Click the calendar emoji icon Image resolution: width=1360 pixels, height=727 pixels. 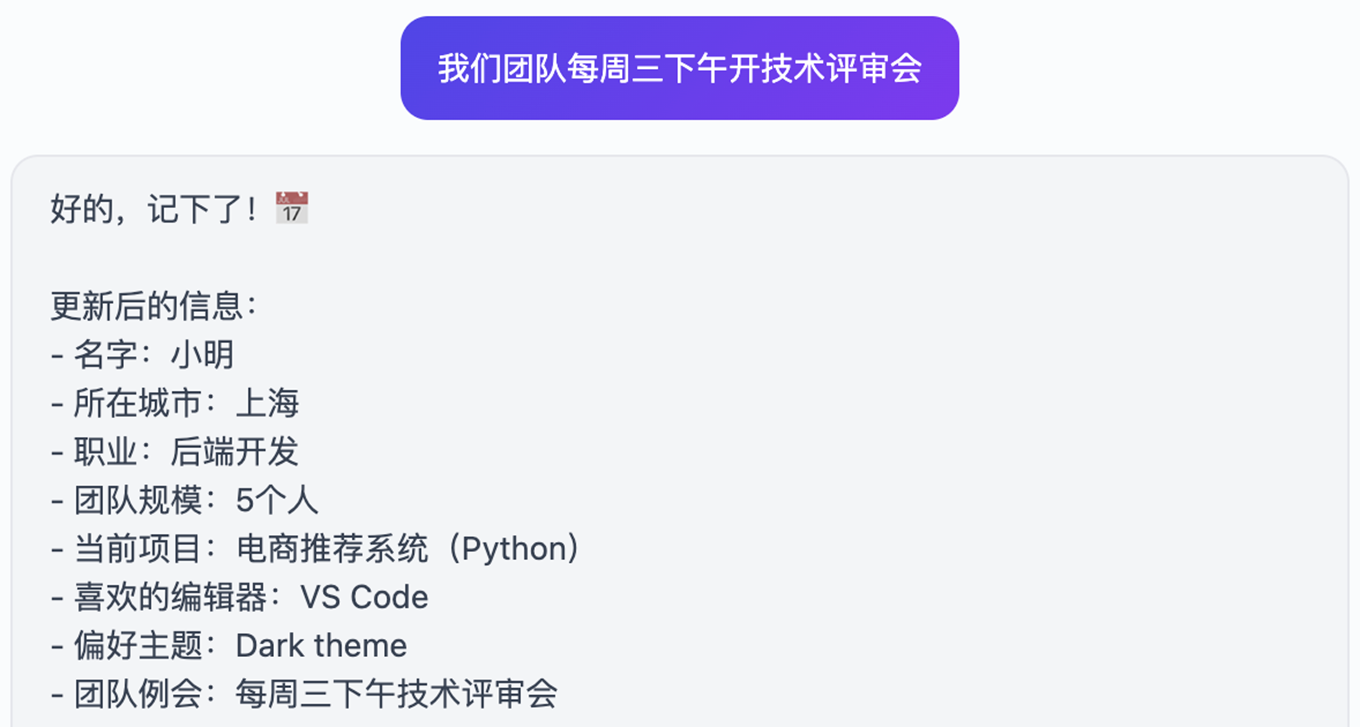coord(292,208)
